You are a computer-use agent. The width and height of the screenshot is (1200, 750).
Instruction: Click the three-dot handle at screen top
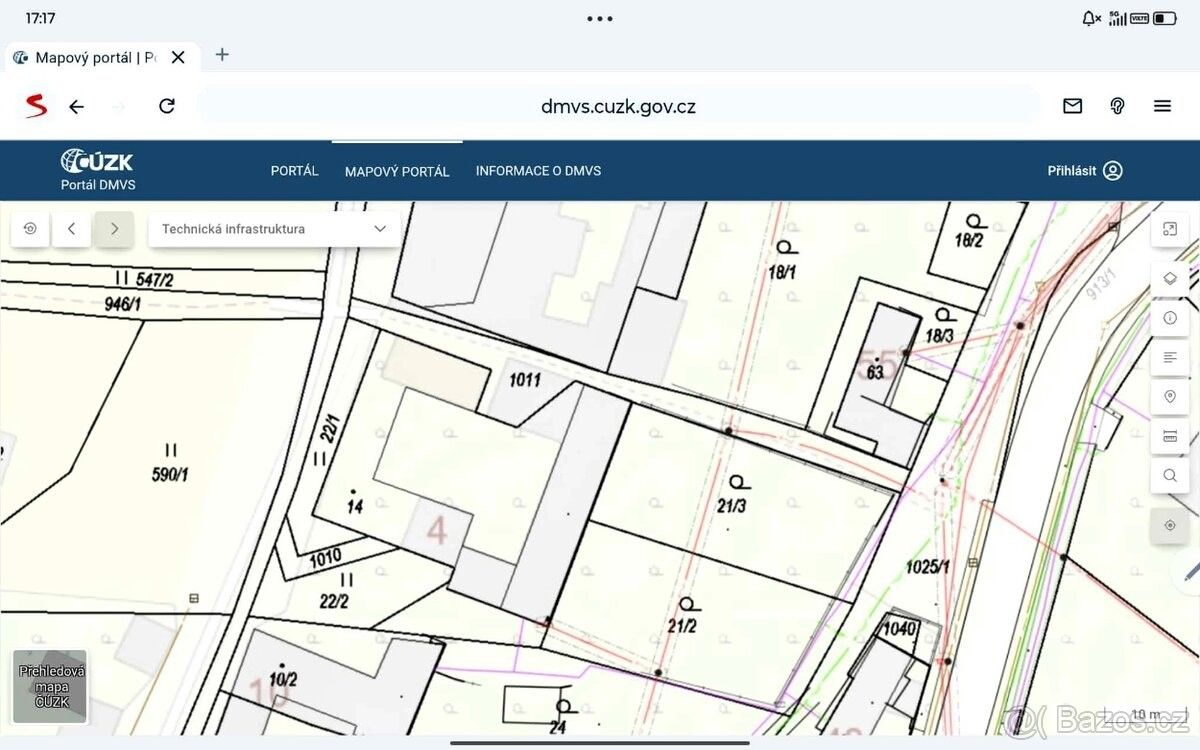(x=600, y=18)
